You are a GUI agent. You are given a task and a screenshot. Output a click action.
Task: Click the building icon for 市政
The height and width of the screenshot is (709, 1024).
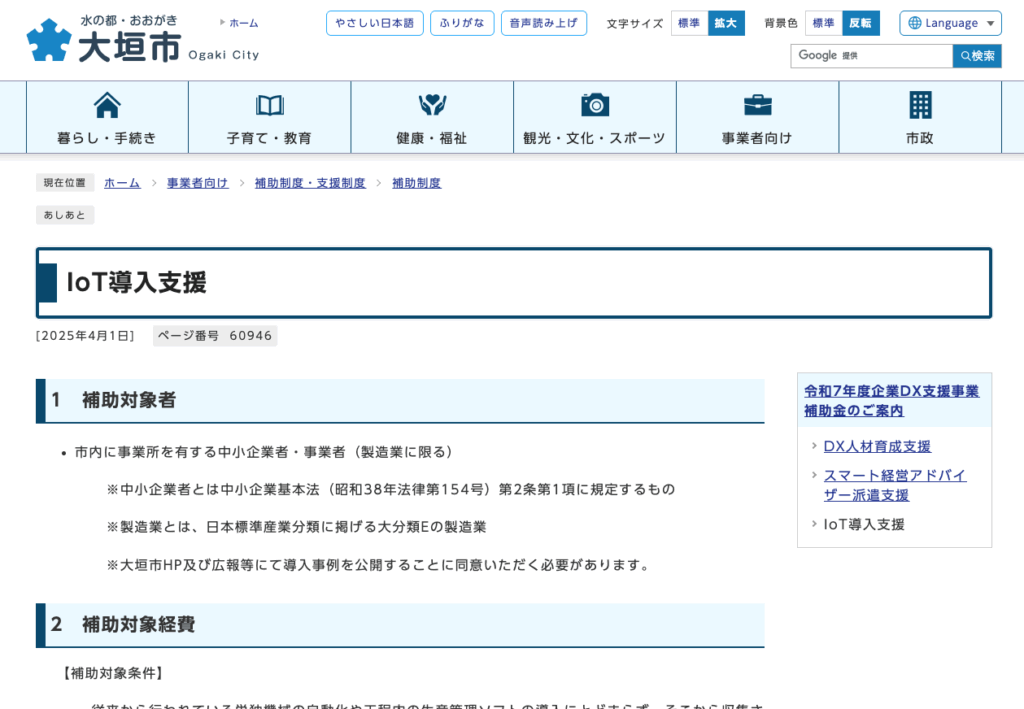click(x=920, y=105)
